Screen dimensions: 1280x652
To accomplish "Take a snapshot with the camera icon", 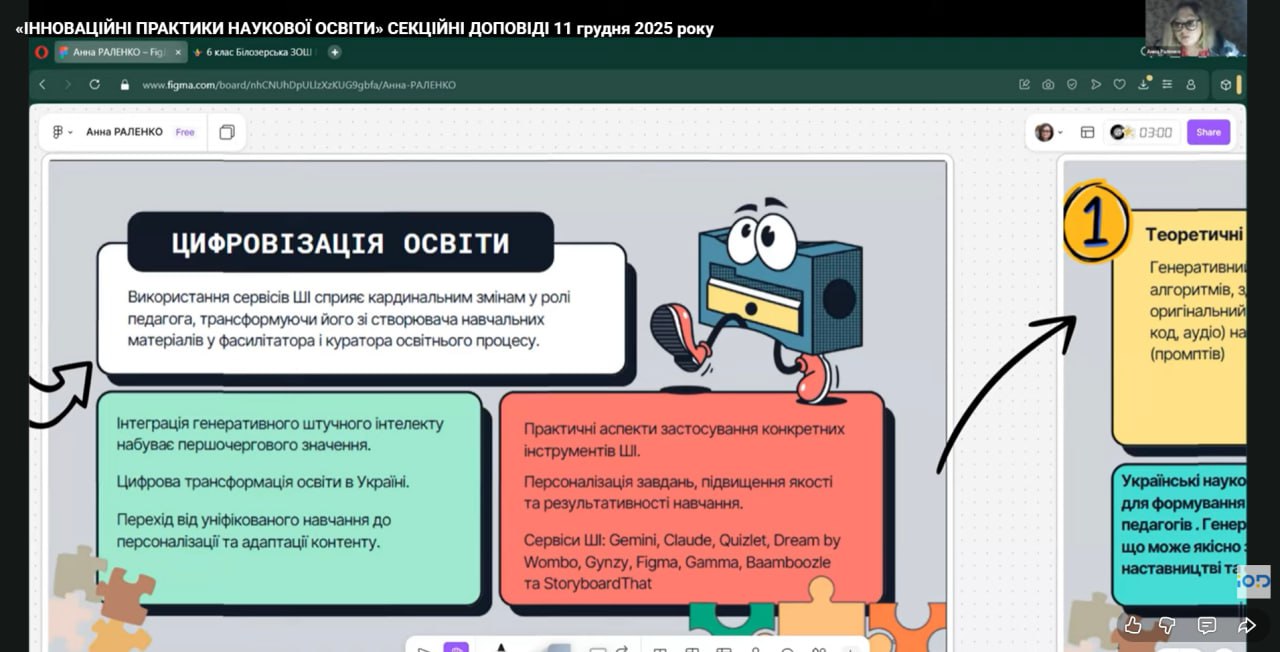I will [x=1048, y=85].
